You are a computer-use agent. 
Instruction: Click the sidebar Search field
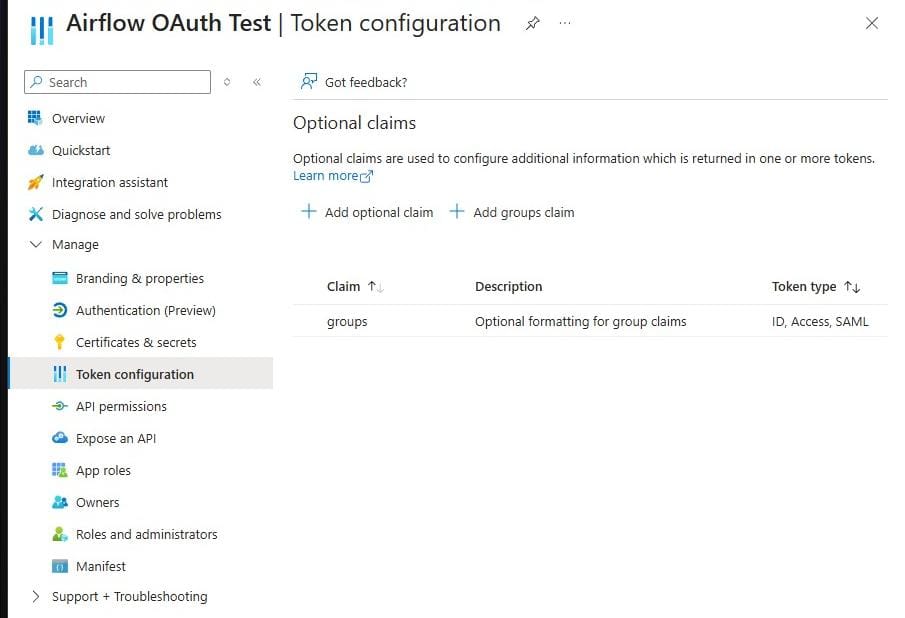(x=116, y=81)
